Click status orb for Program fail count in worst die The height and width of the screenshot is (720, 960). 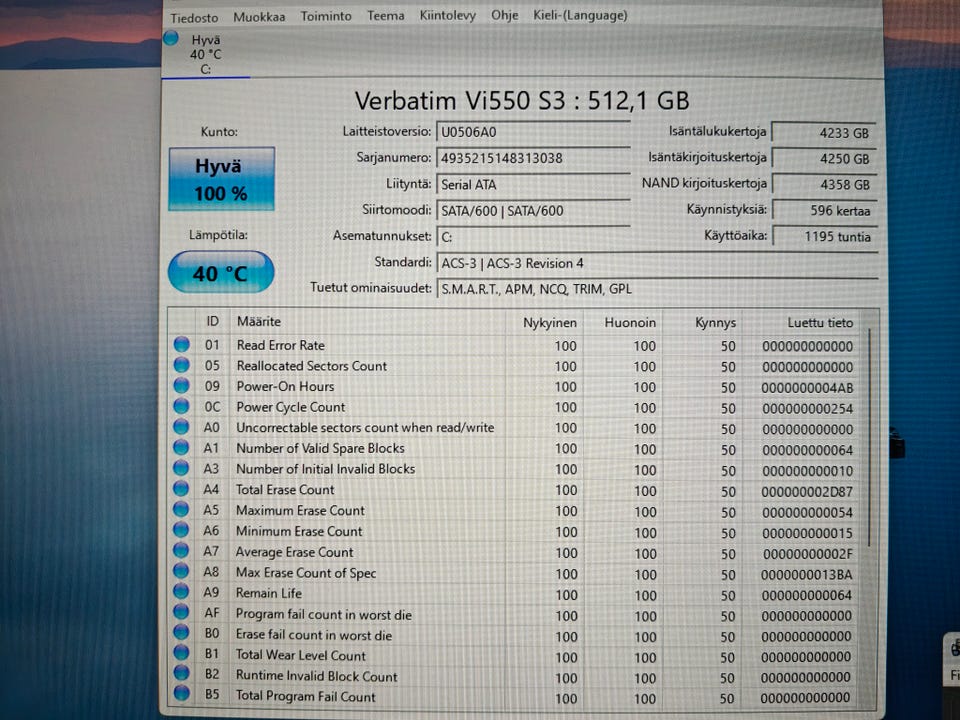[x=181, y=612]
